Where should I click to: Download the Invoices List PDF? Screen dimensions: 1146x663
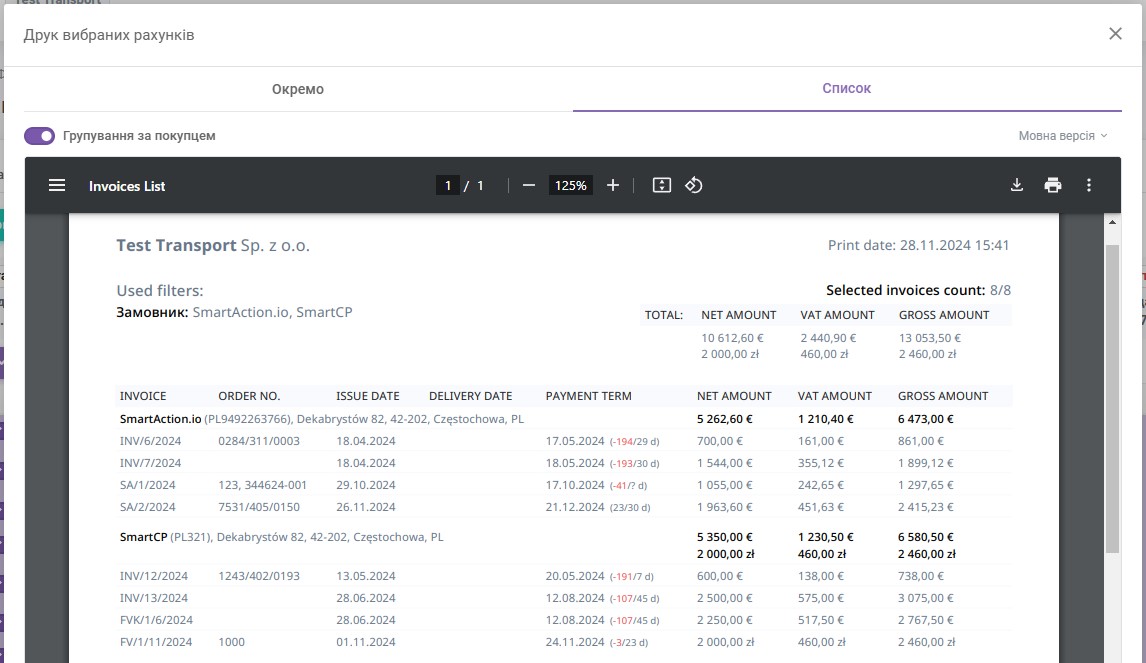click(x=1017, y=185)
